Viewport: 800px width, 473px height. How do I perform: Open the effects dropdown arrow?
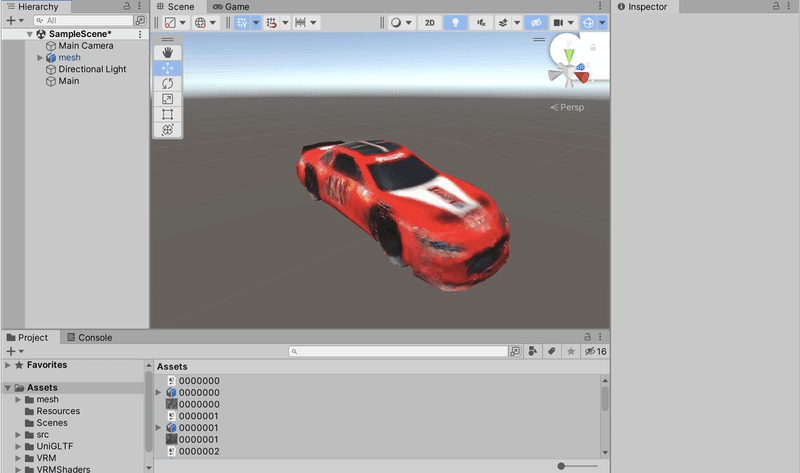click(x=516, y=22)
